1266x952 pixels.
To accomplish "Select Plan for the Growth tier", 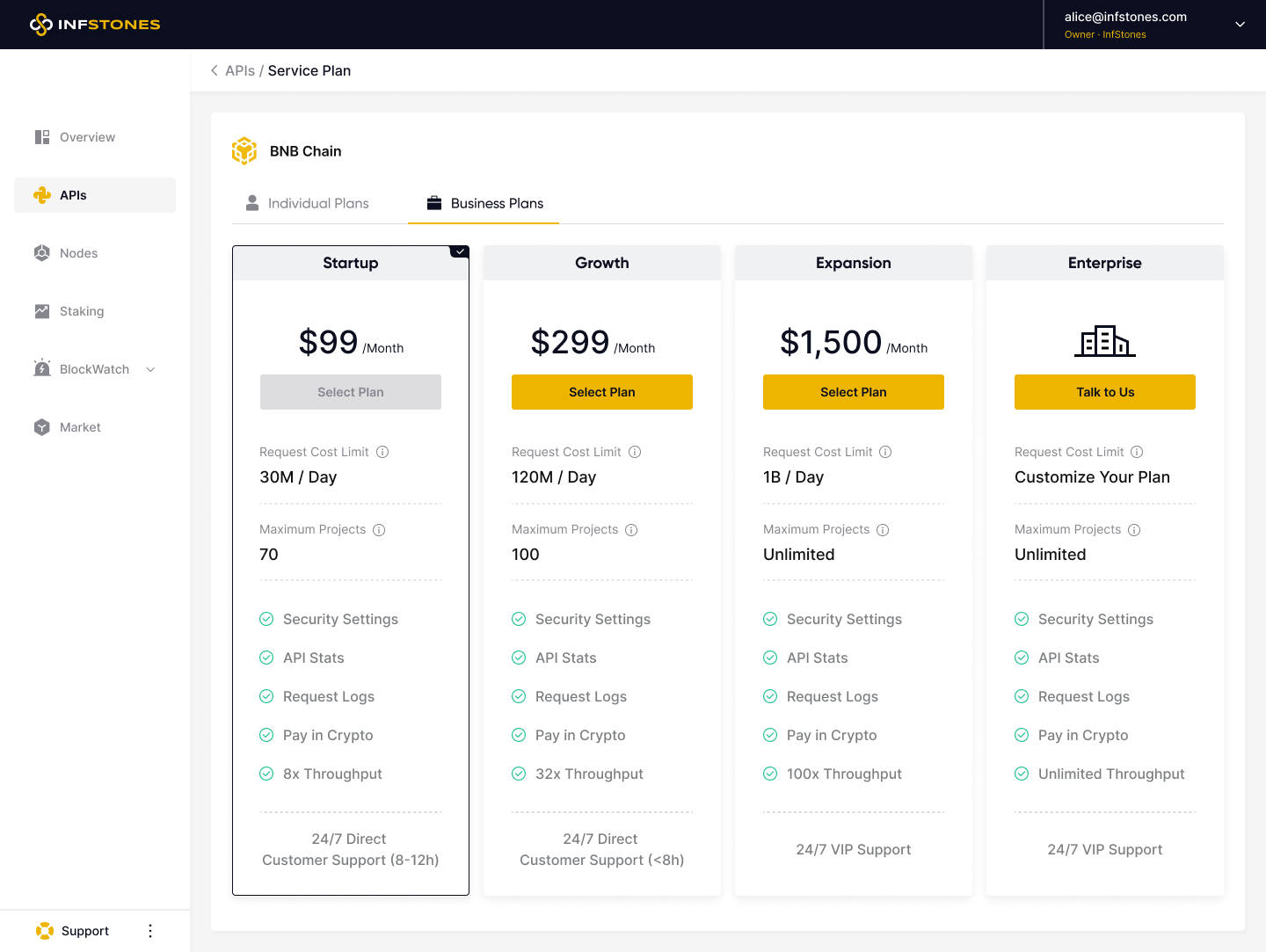I will pyautogui.click(x=602, y=392).
